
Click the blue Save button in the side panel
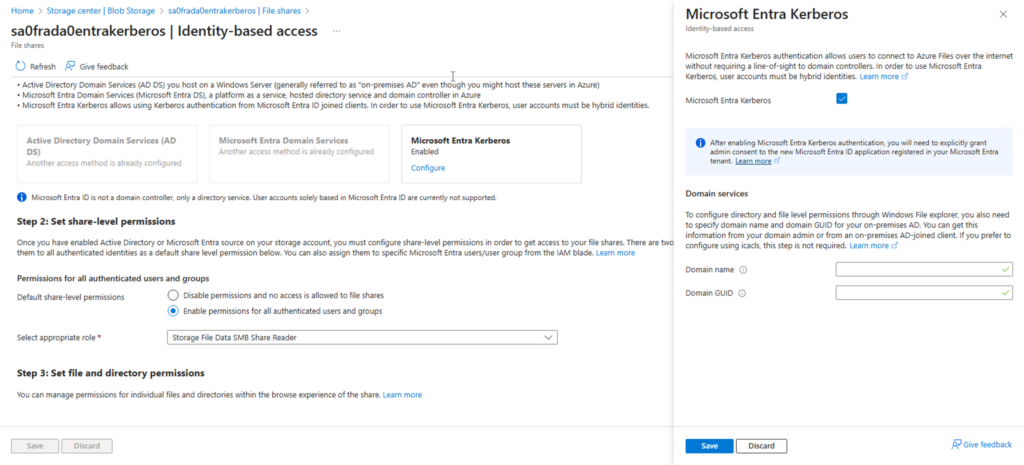coord(709,446)
